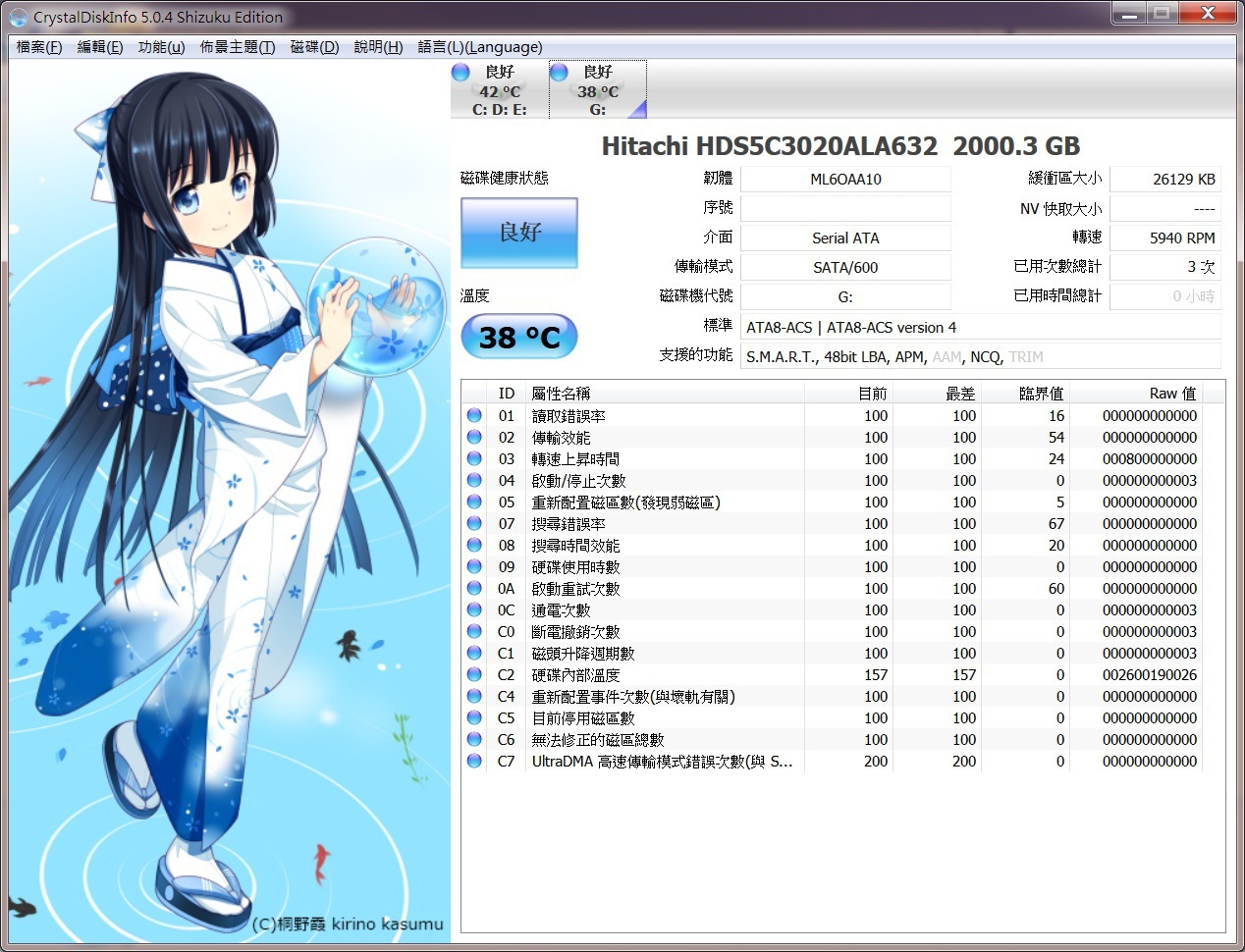This screenshot has width=1245, height=952.
Task: Open the 編輯(E) menu
Action: [100, 47]
